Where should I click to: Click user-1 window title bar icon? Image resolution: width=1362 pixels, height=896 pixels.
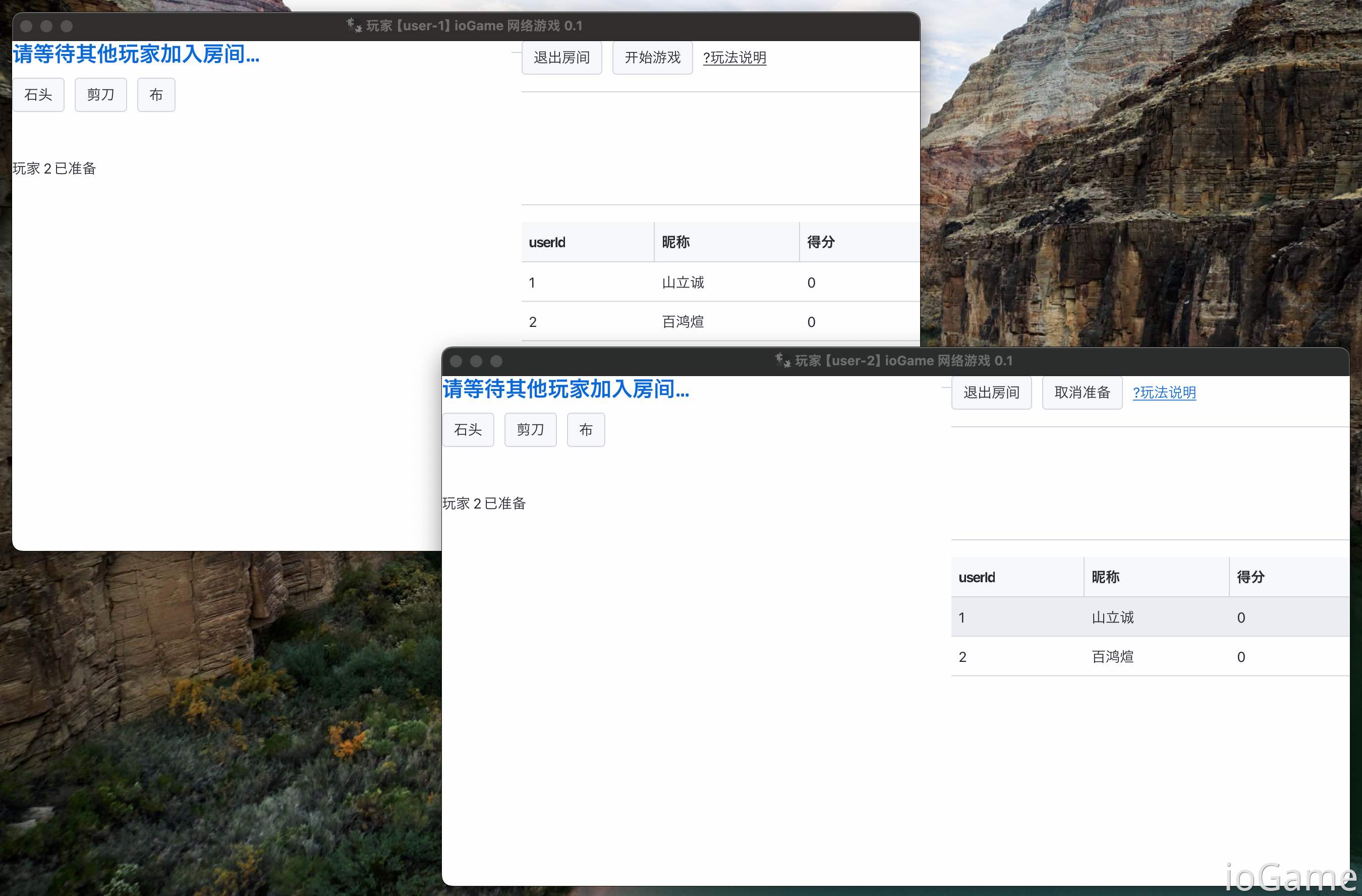tap(353, 25)
